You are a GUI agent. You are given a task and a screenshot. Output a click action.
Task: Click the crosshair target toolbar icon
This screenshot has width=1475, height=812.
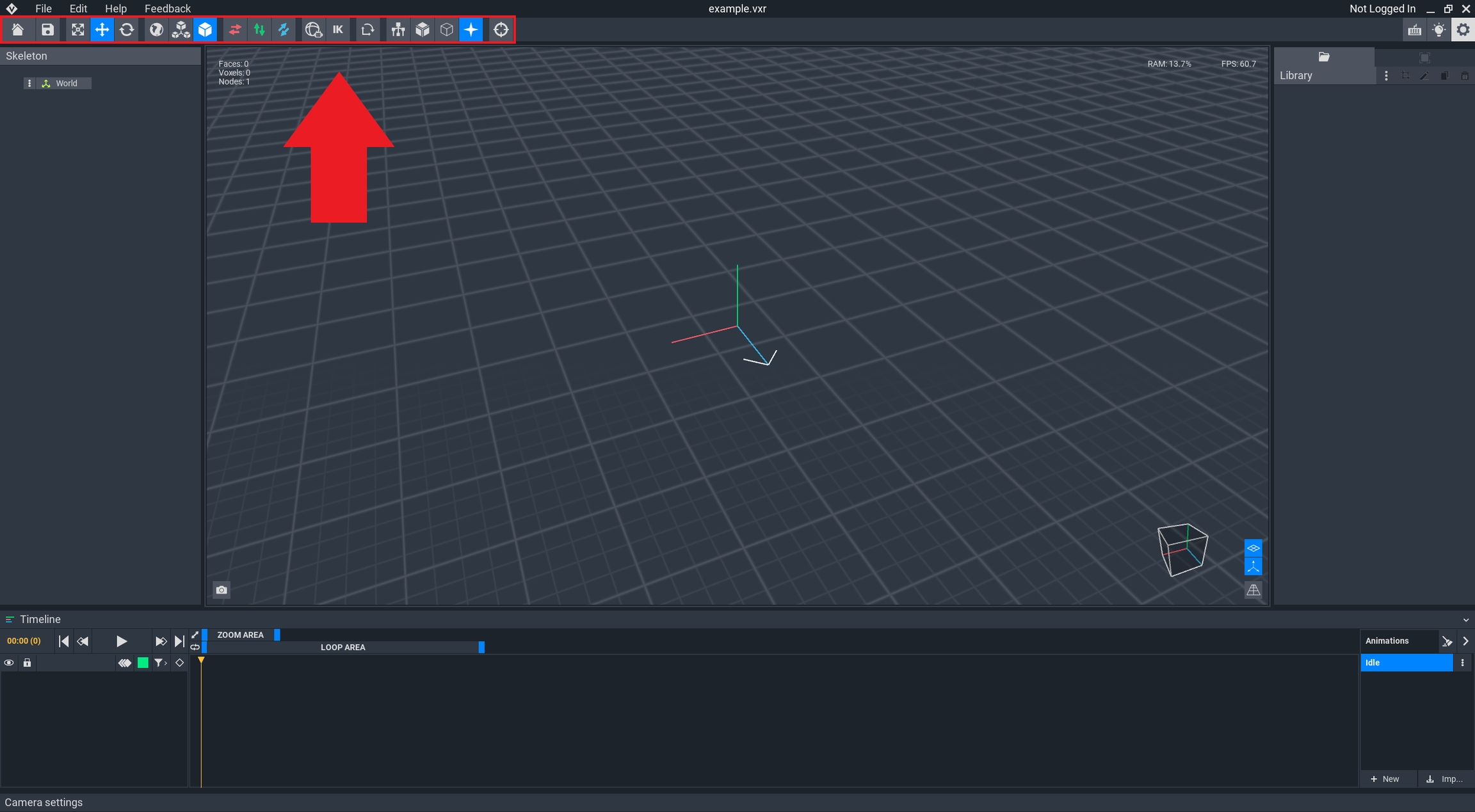click(x=501, y=29)
